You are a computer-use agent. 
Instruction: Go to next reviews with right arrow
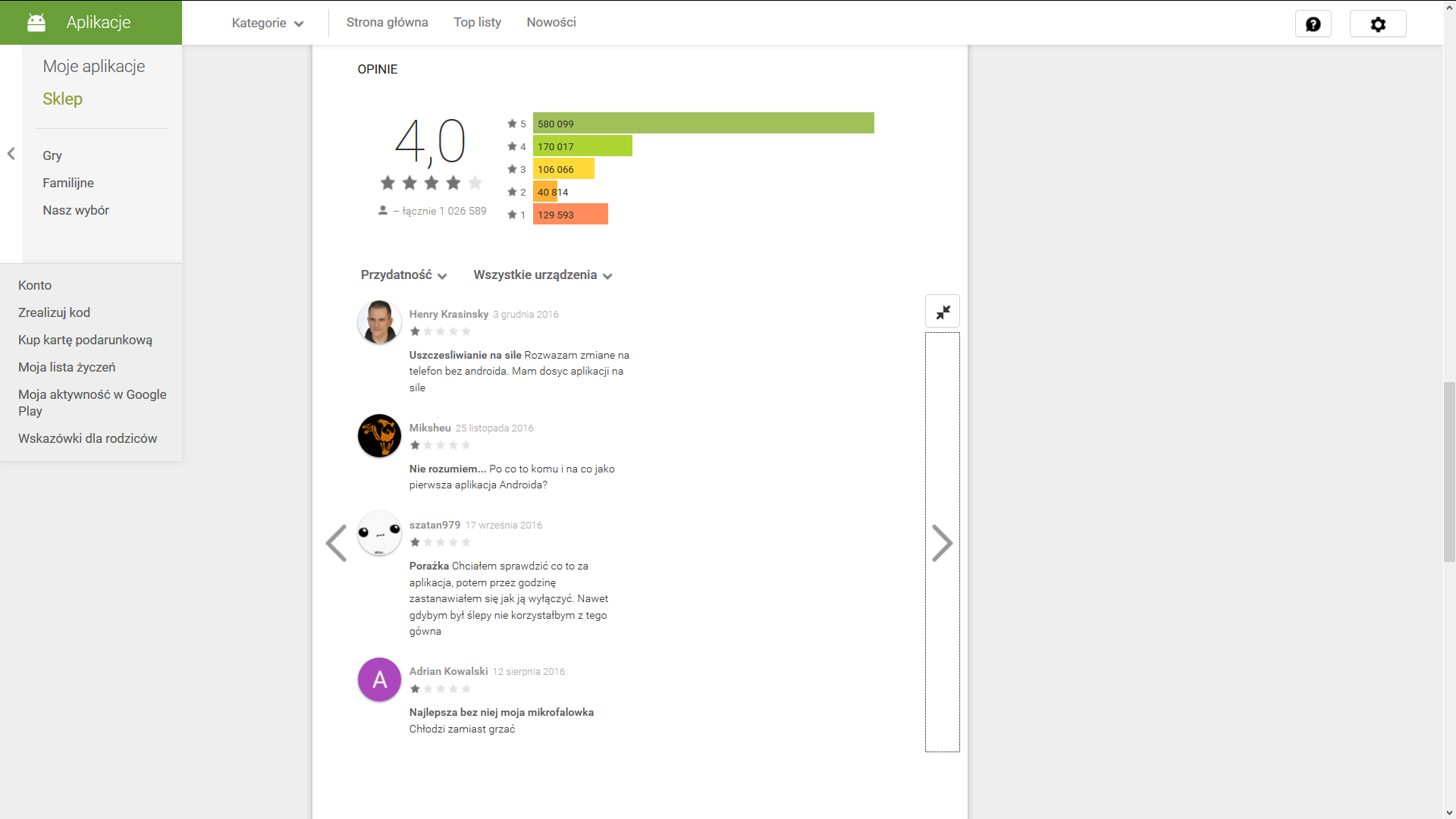coord(942,543)
